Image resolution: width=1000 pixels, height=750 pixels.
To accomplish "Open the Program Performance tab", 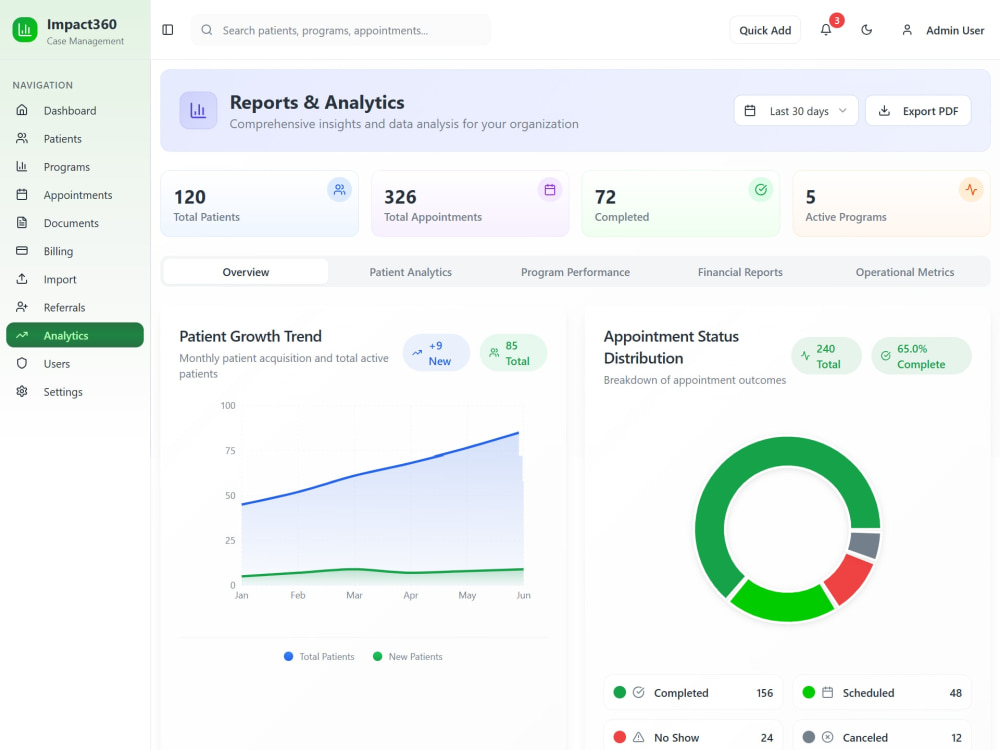I will tap(575, 272).
